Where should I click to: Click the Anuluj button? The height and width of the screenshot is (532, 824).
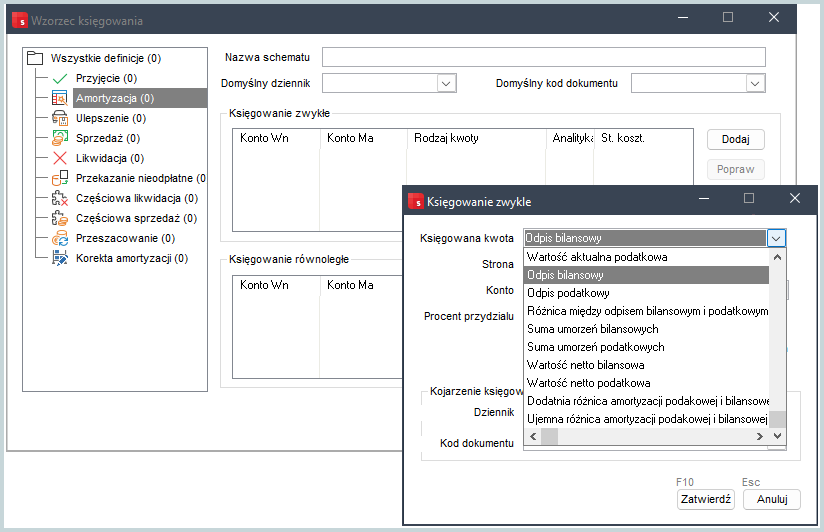[771, 499]
